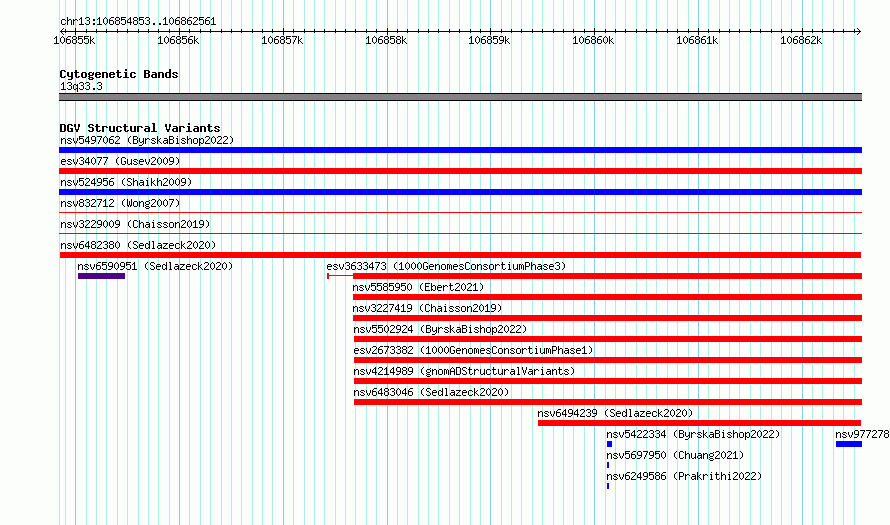Viewport: 890px width, 525px height.
Task: Click the nsv3229009 (Chaisson2019) label
Action: [x=135, y=224]
